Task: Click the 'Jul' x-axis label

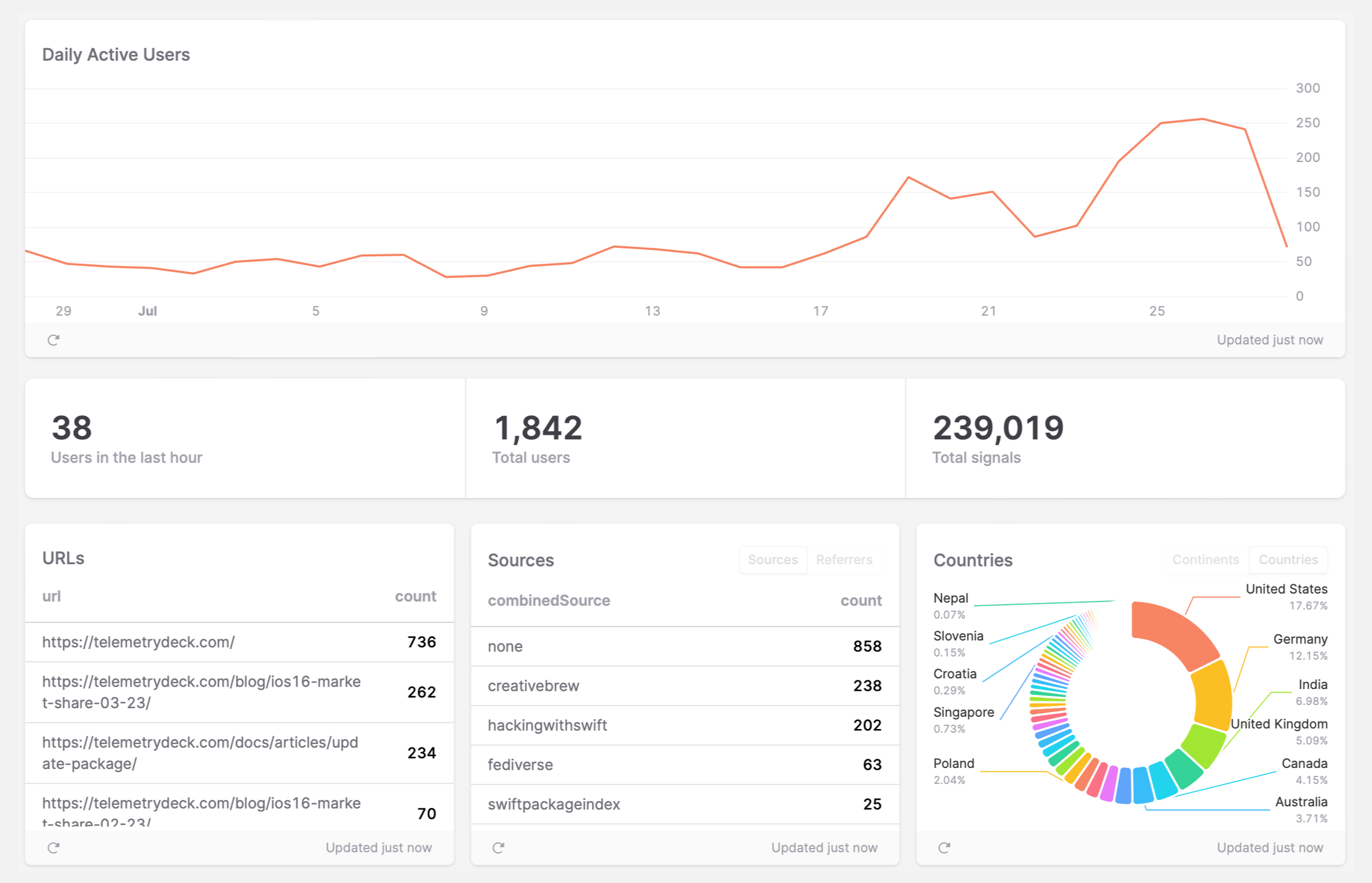Action: pyautogui.click(x=147, y=311)
